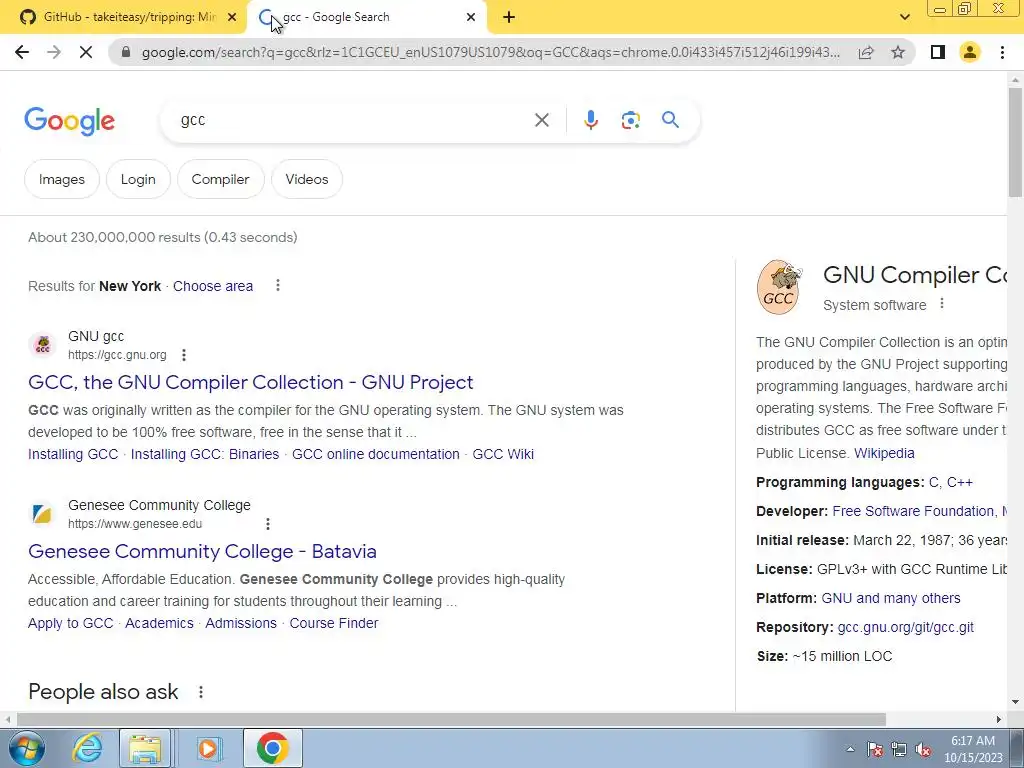
Task: Click in the Google search input field
Action: pos(353,120)
